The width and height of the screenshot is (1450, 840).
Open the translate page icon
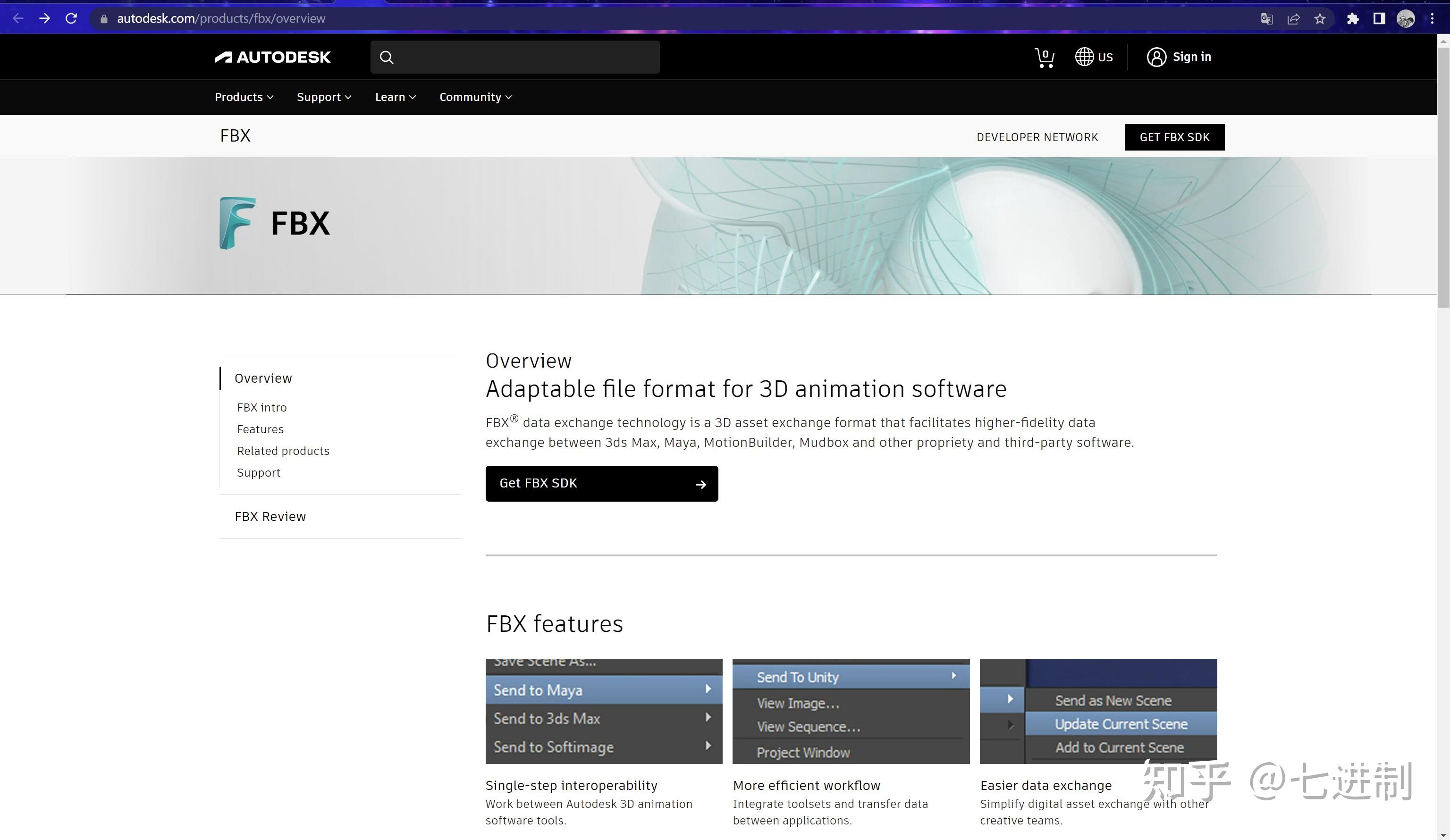tap(1266, 18)
